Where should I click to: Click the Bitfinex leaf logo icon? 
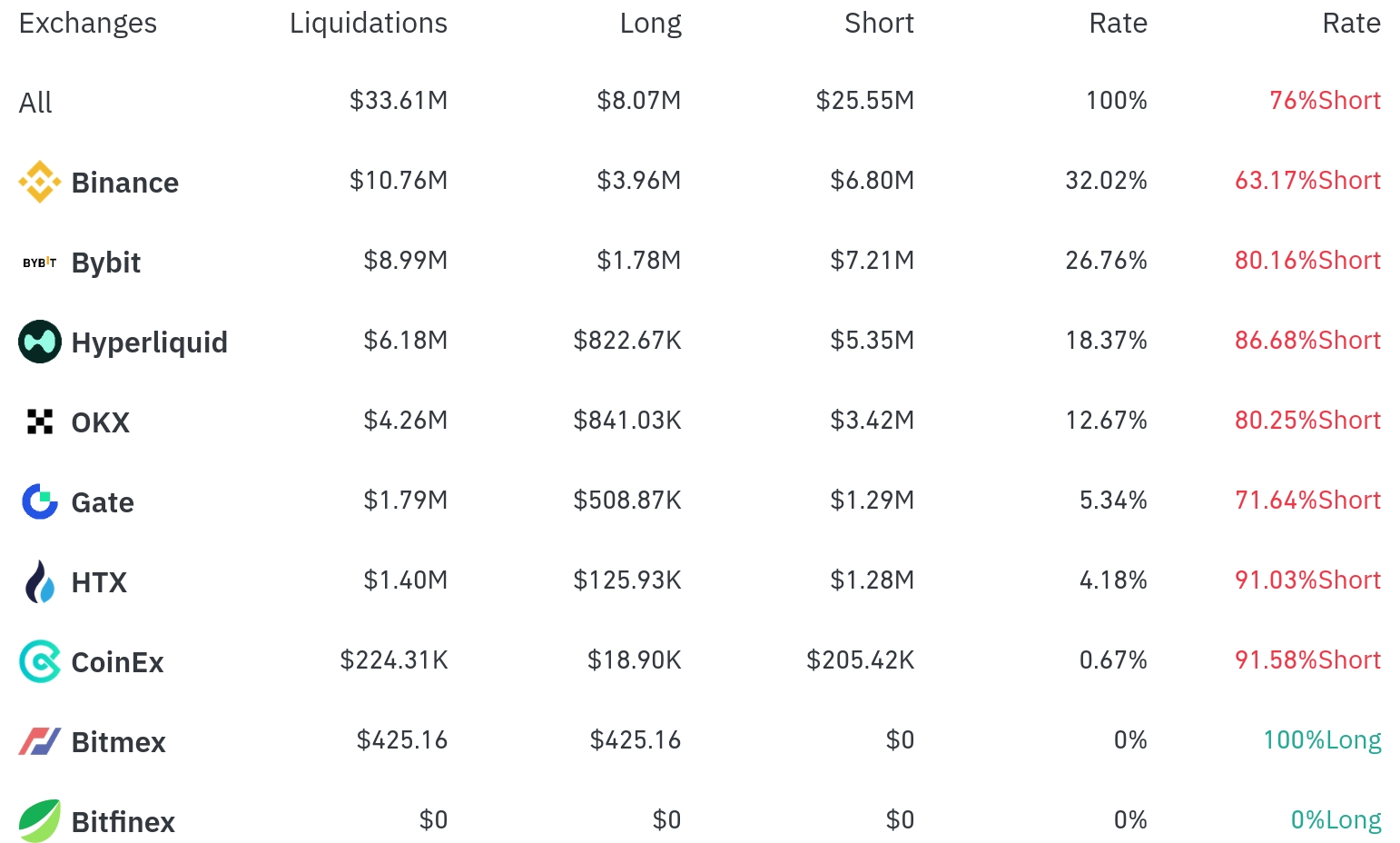tap(40, 821)
